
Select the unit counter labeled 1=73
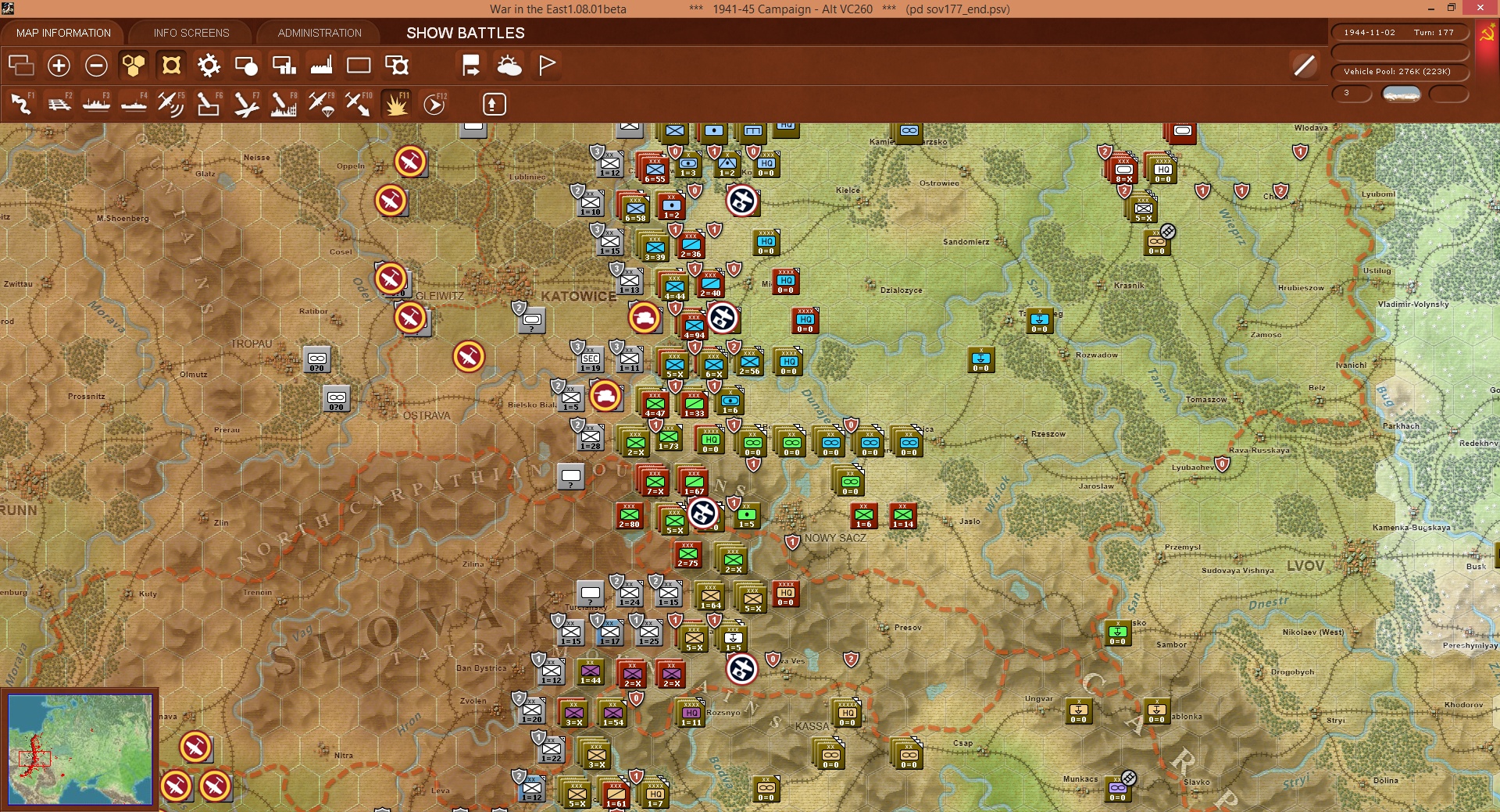pos(668,437)
